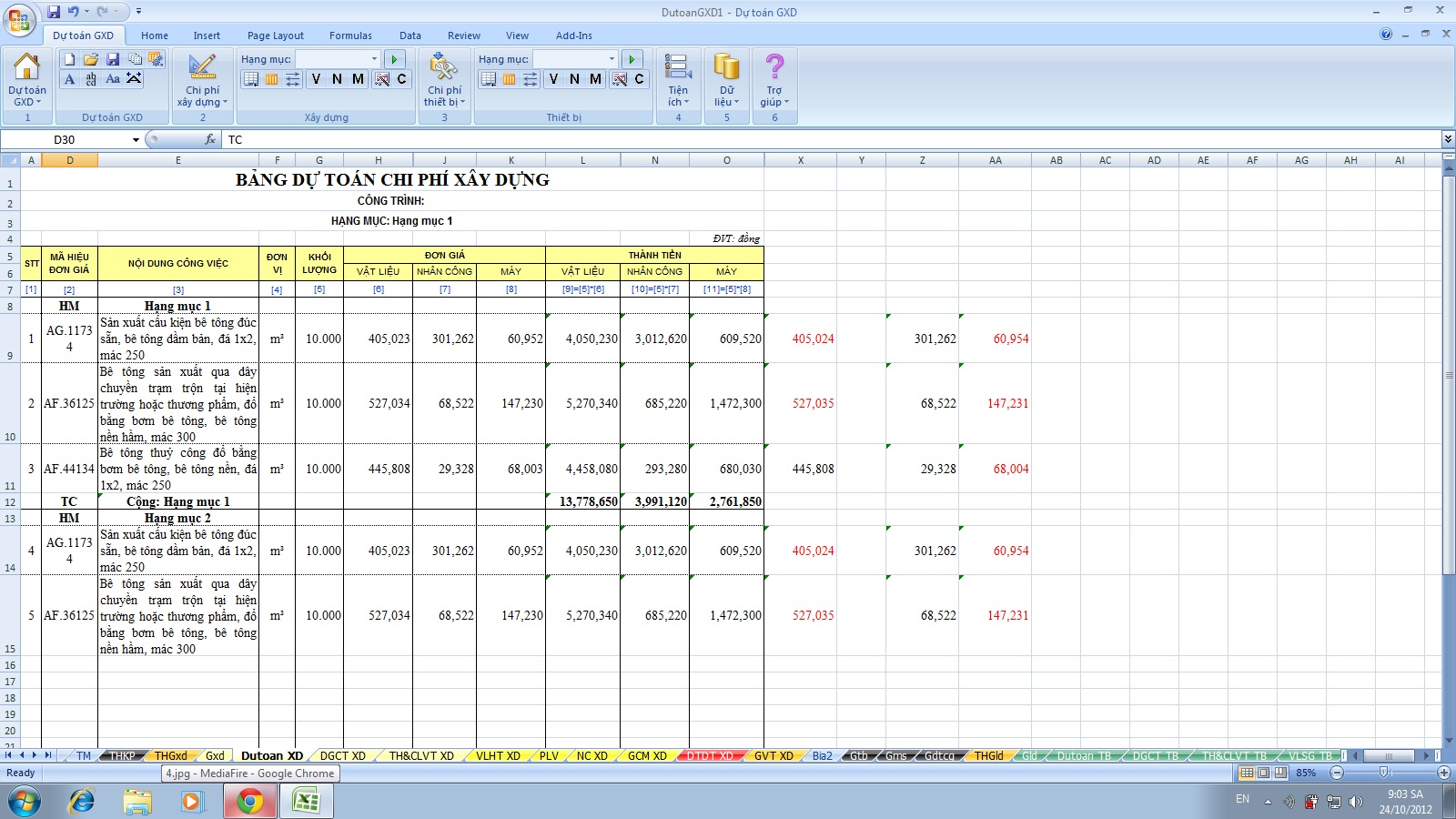Open the Name Box dropdown arrow

tap(136, 139)
